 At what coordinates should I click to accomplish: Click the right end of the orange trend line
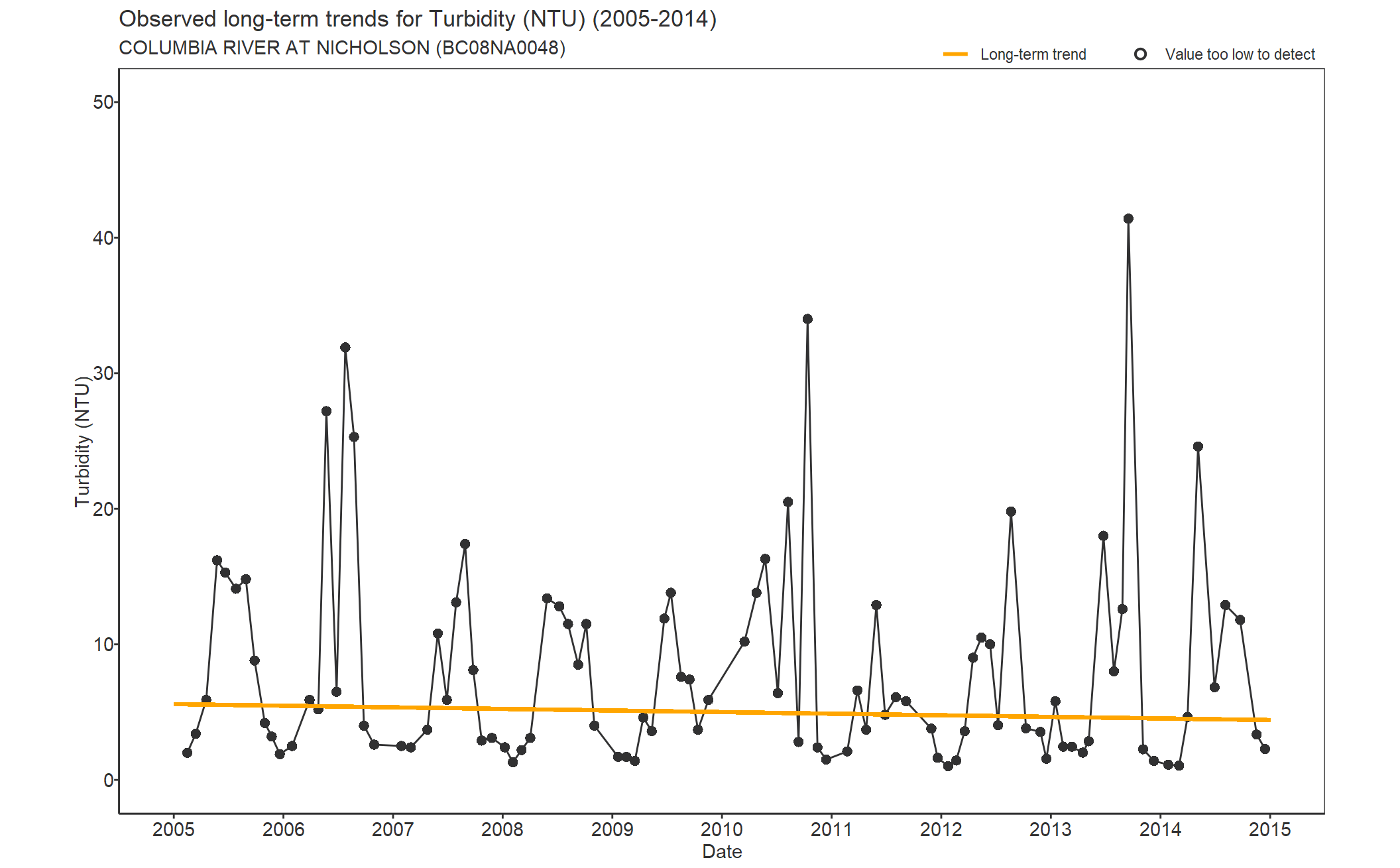pyautogui.click(x=1268, y=720)
